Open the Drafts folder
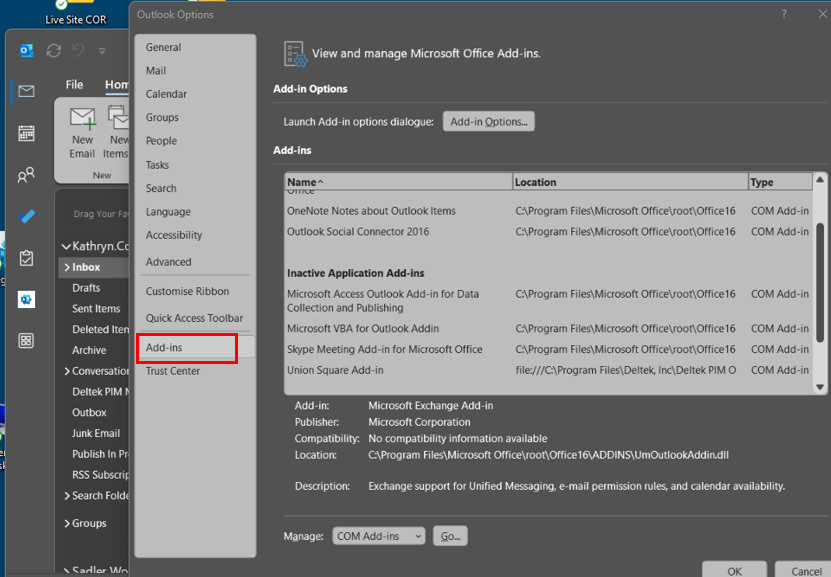Screen dimensions: 831x577 [86, 288]
